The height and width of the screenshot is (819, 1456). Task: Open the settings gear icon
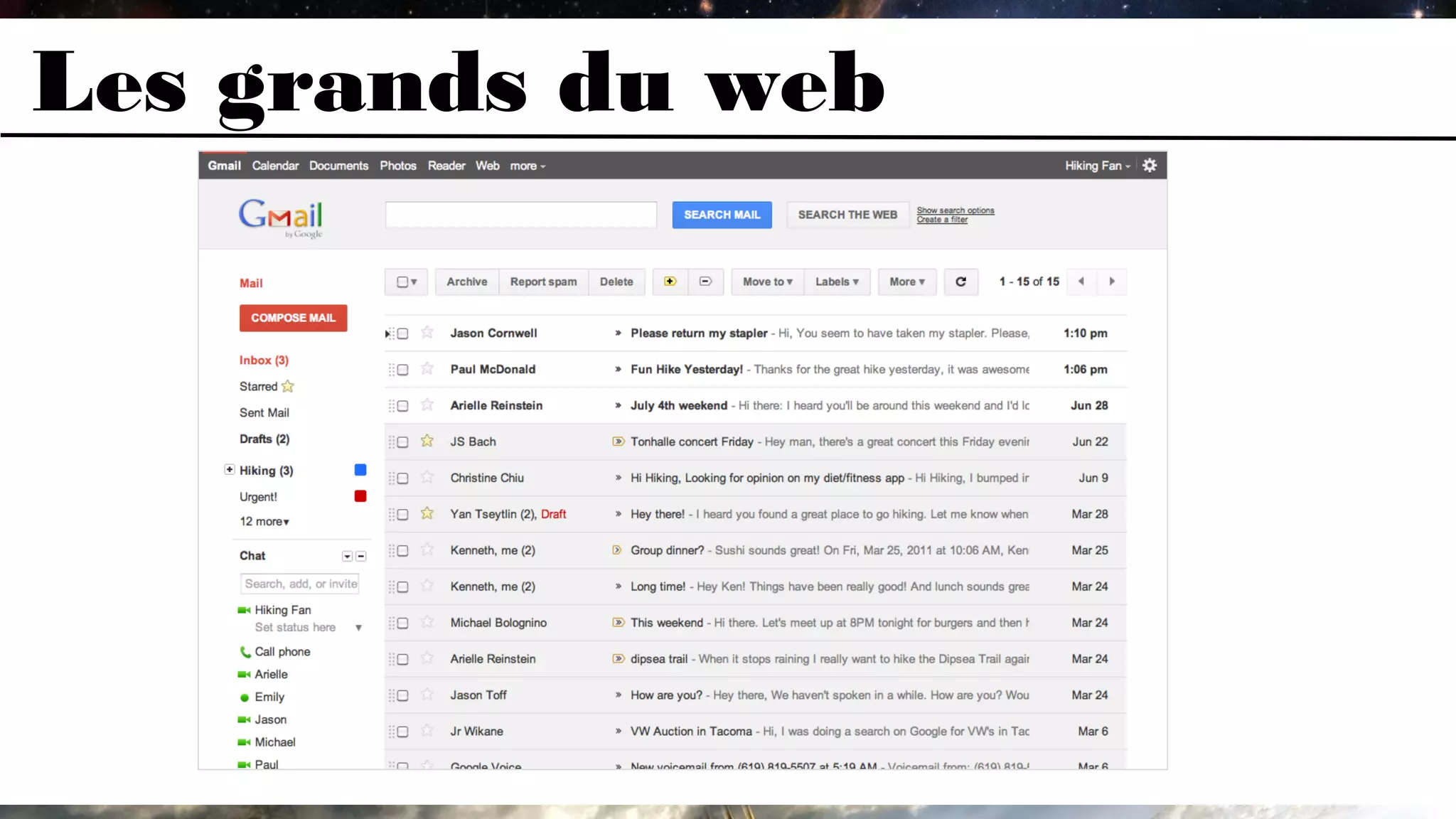click(x=1150, y=166)
